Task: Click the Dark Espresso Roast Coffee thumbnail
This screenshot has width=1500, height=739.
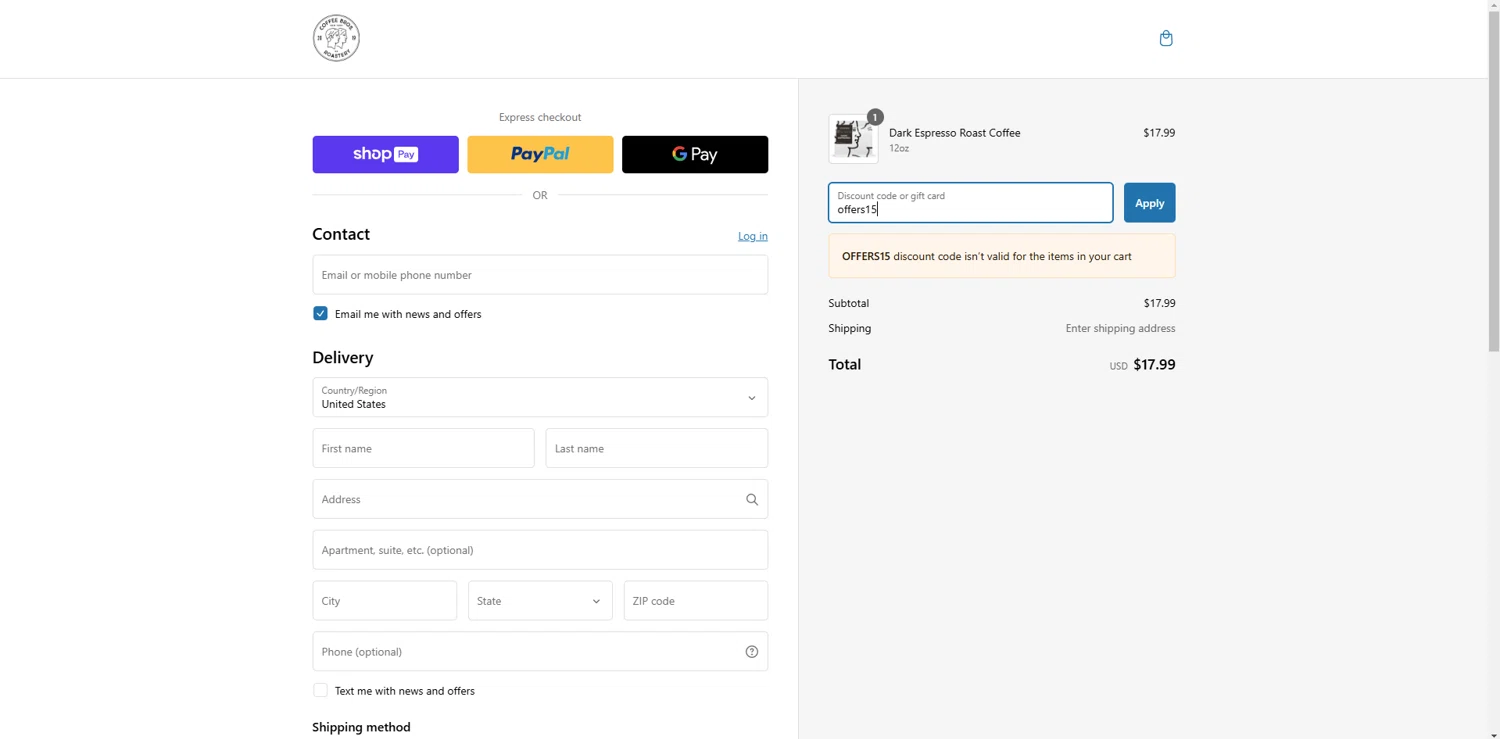Action: point(853,138)
